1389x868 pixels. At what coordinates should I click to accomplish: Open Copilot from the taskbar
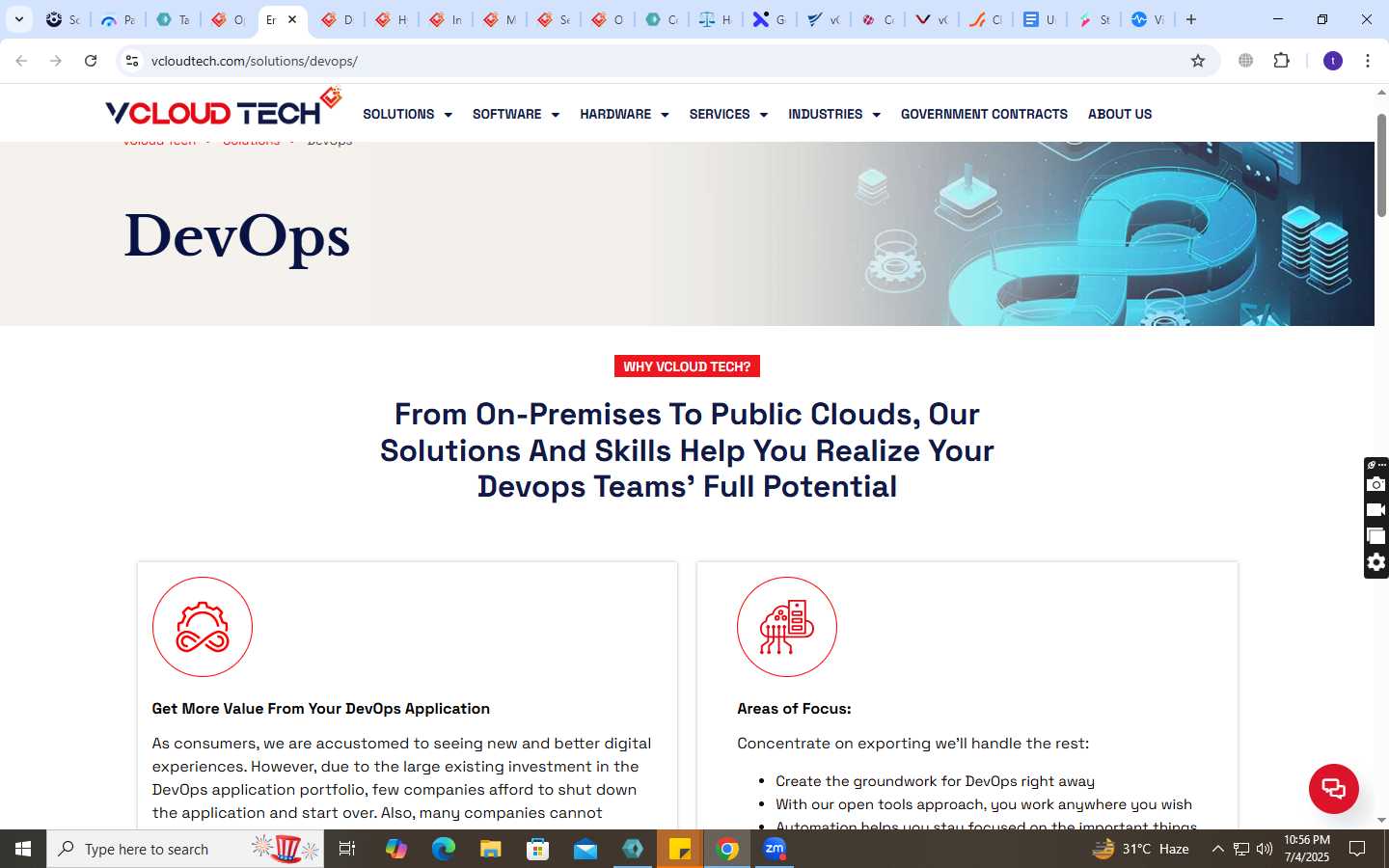tap(396, 849)
